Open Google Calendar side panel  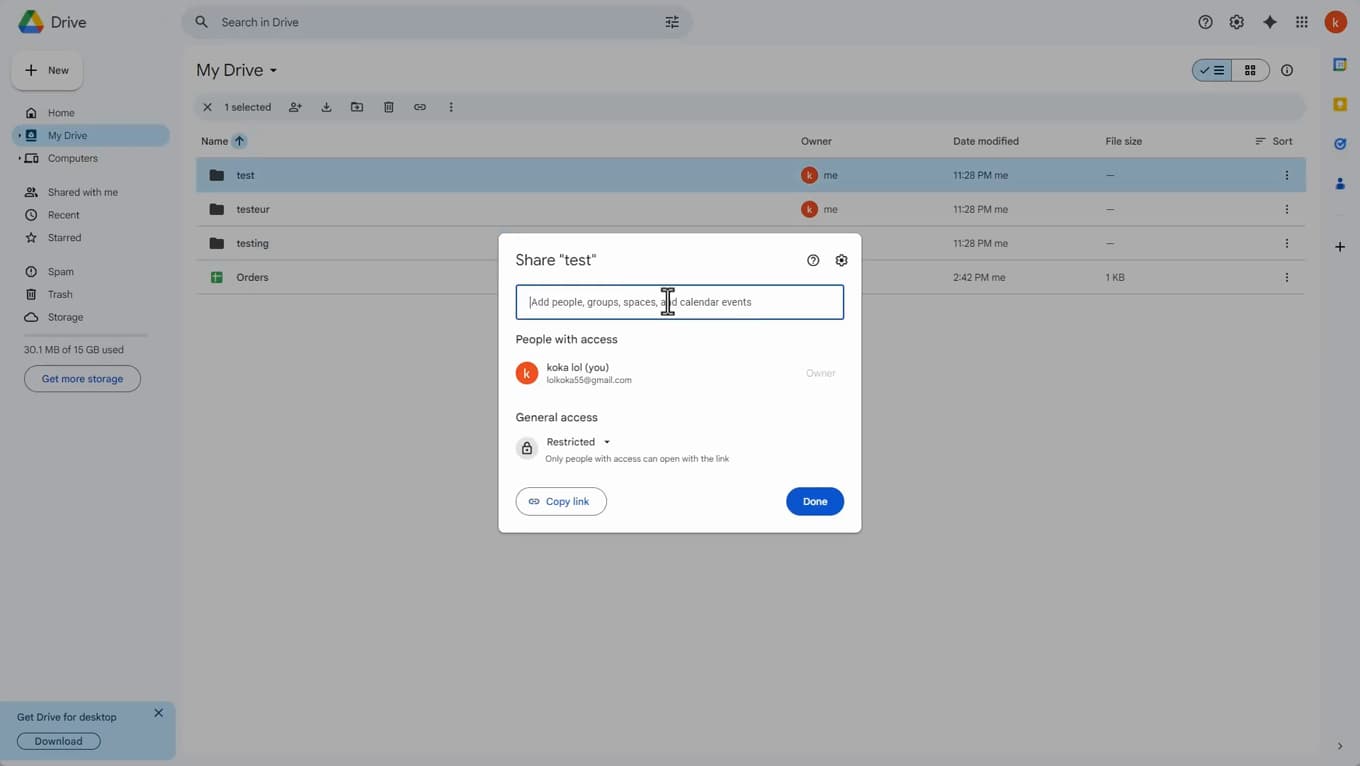[x=1340, y=64]
